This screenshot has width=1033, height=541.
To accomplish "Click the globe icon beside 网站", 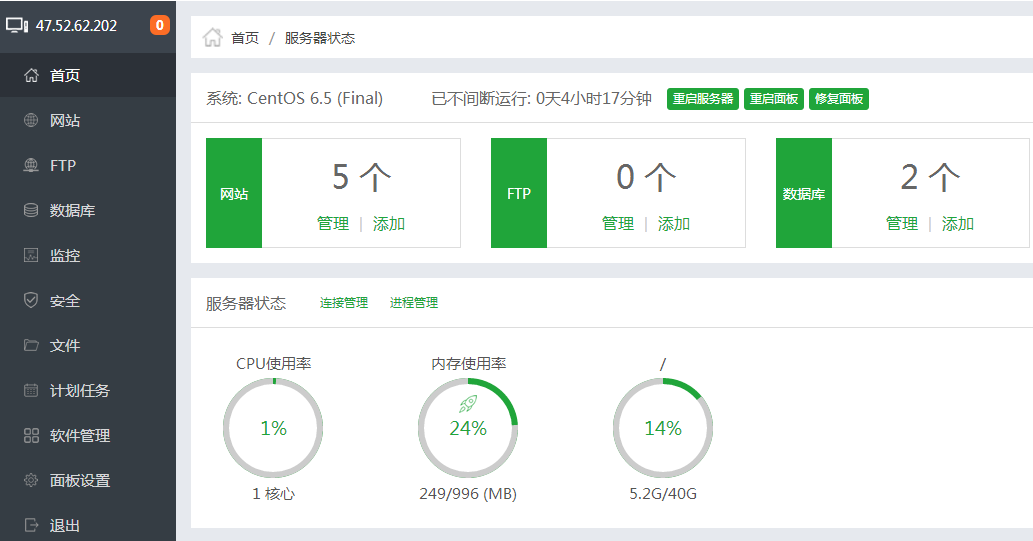I will (x=31, y=121).
